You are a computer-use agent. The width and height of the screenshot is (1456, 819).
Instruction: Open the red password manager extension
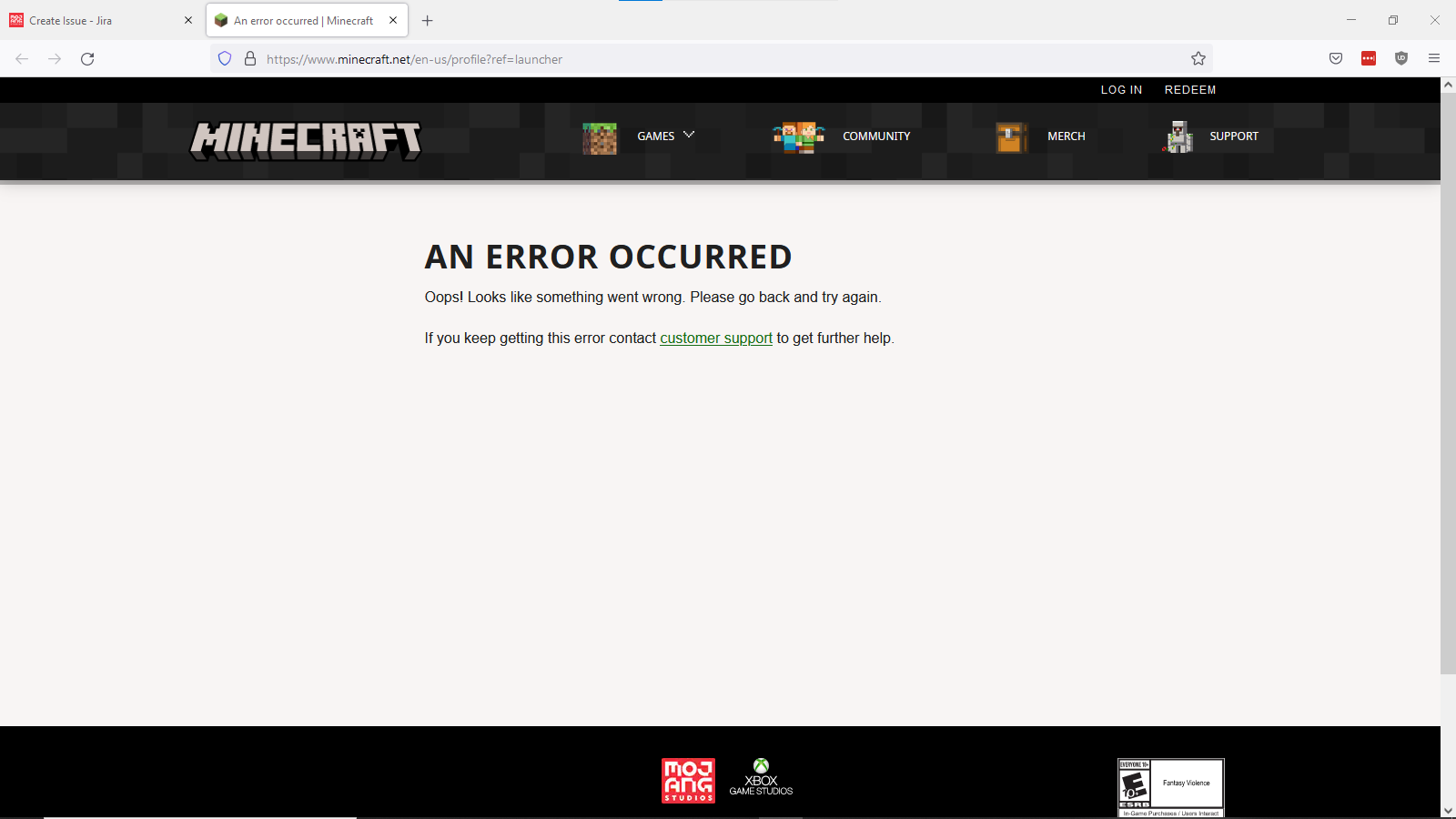pyautogui.click(x=1369, y=59)
